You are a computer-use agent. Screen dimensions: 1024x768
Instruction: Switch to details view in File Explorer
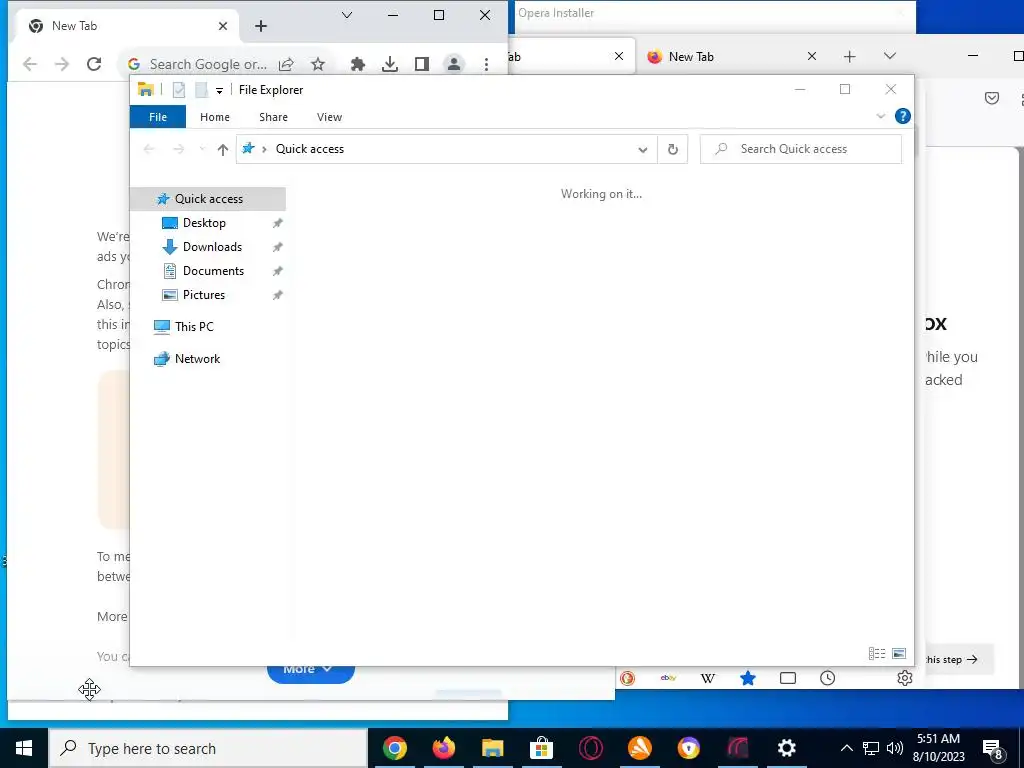coord(877,653)
